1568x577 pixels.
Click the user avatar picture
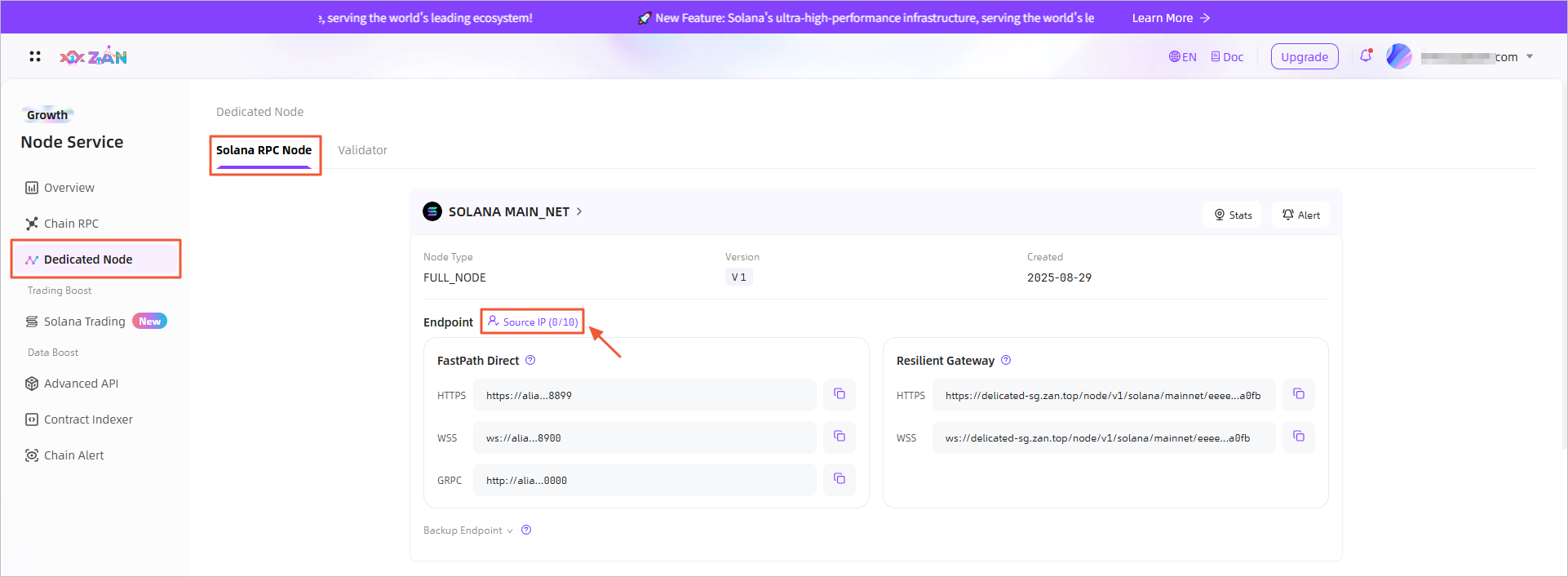(x=1398, y=56)
